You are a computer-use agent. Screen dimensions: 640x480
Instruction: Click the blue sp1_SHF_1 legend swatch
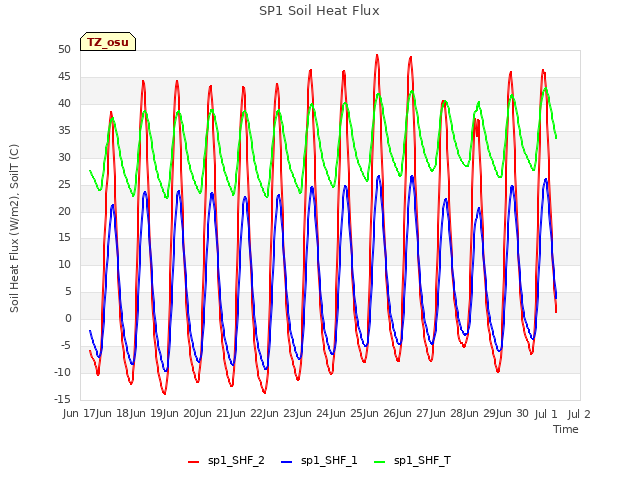(x=287, y=462)
